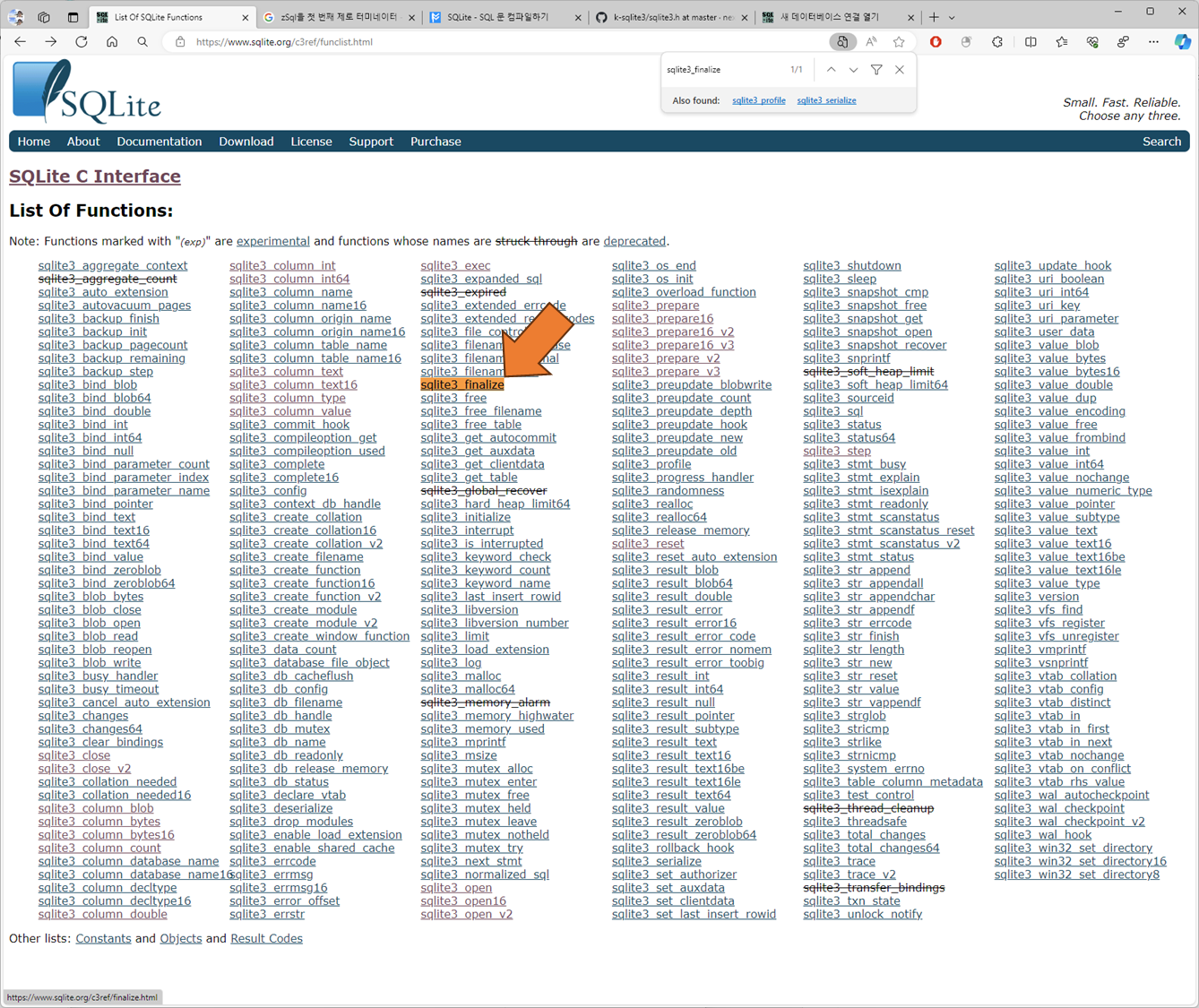Open the Home menu item
Viewport: 1199px width, 1008px height.
point(34,142)
